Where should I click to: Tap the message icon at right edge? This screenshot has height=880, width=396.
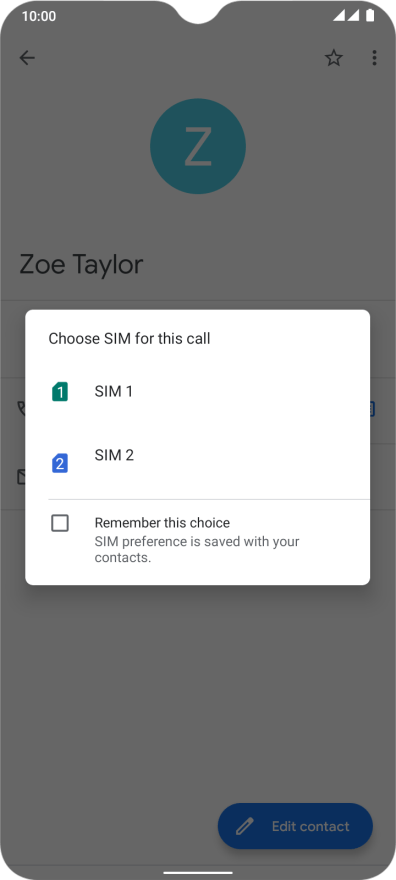371,409
